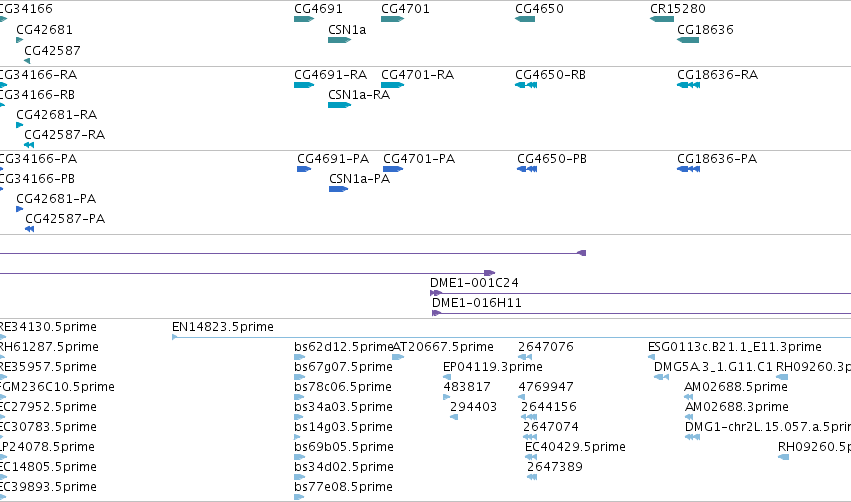Select feature 294403
This screenshot has height=502, width=851.
pyautogui.click(x=473, y=407)
